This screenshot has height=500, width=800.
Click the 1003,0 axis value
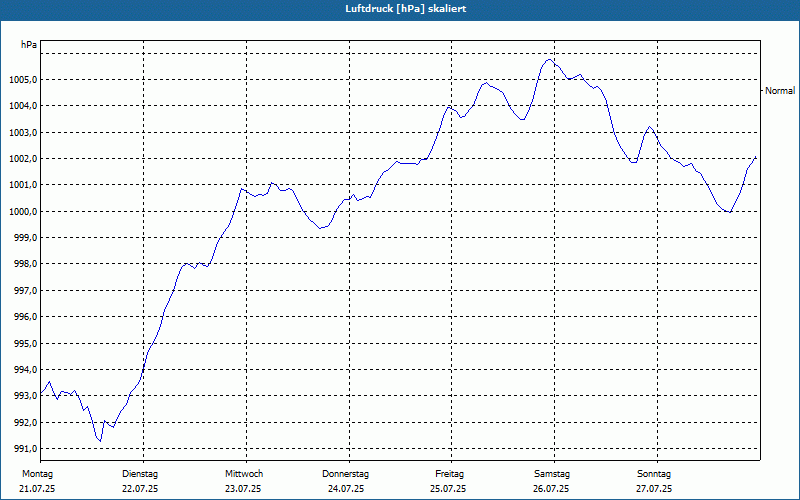click(x=23, y=133)
